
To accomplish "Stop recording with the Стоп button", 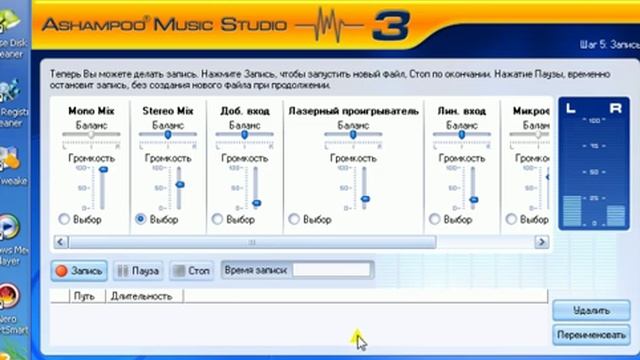I will coord(191,271).
